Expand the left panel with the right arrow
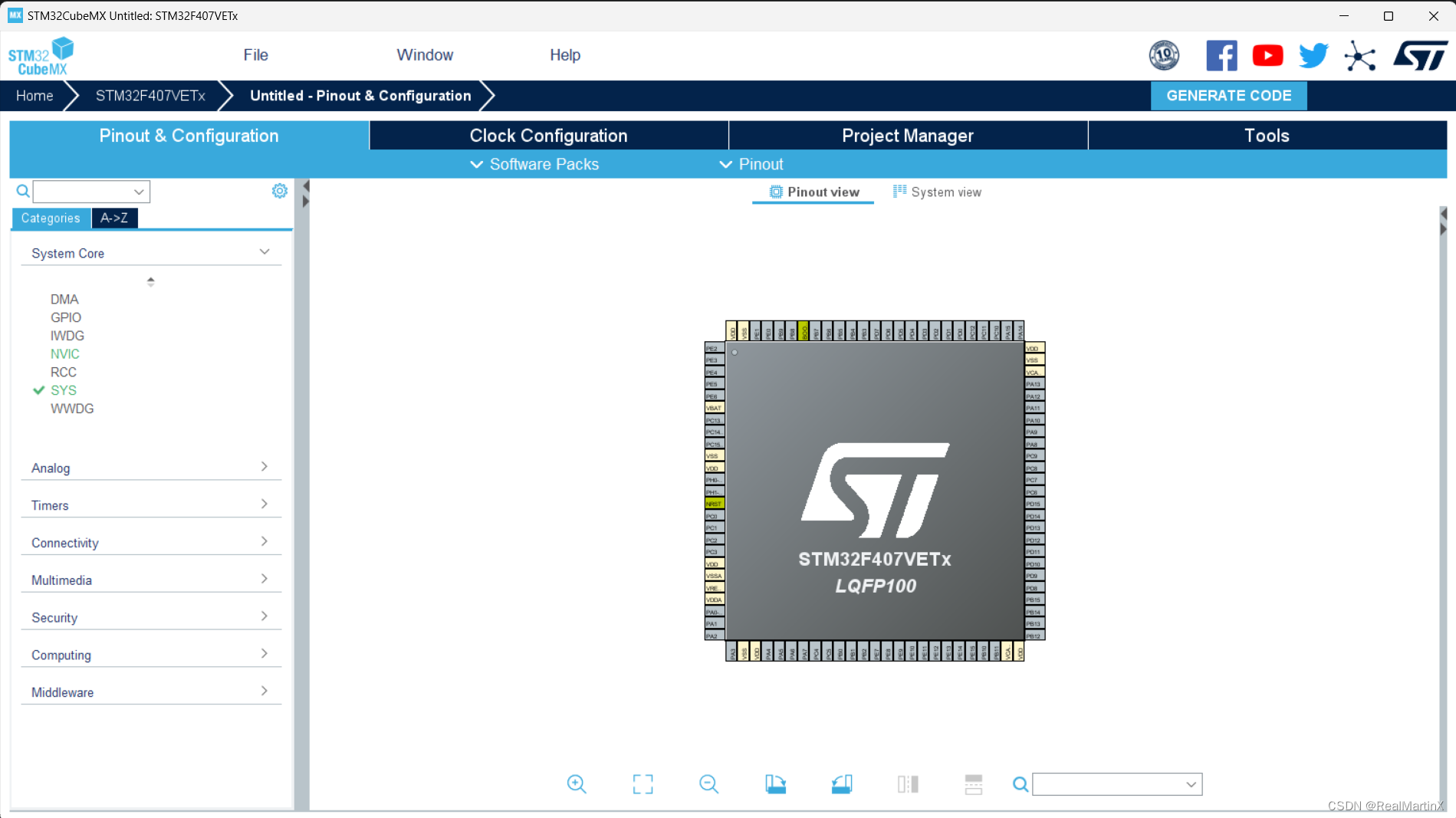Screen dimensions: 1456x818 306,202
